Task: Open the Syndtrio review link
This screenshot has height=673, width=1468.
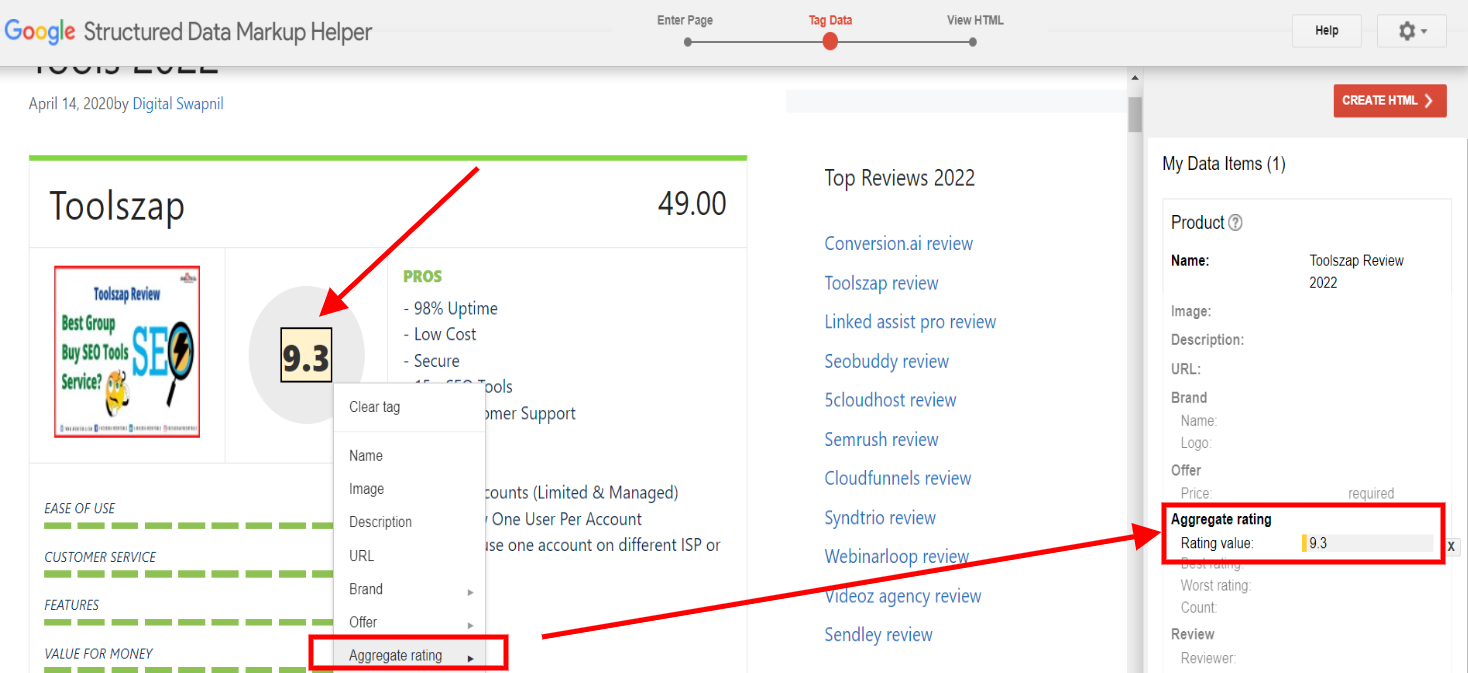Action: pyautogui.click(x=880, y=518)
